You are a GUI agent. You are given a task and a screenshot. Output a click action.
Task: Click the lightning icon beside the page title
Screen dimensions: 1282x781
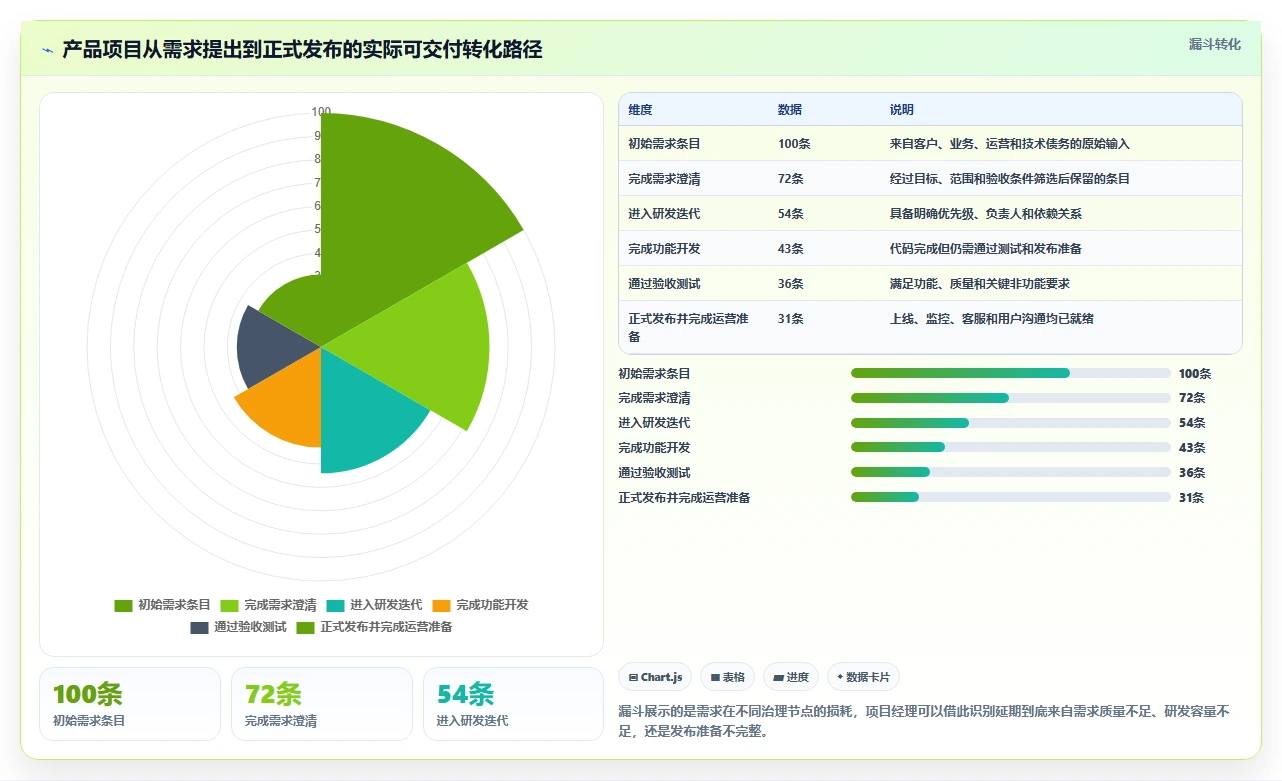[47, 49]
